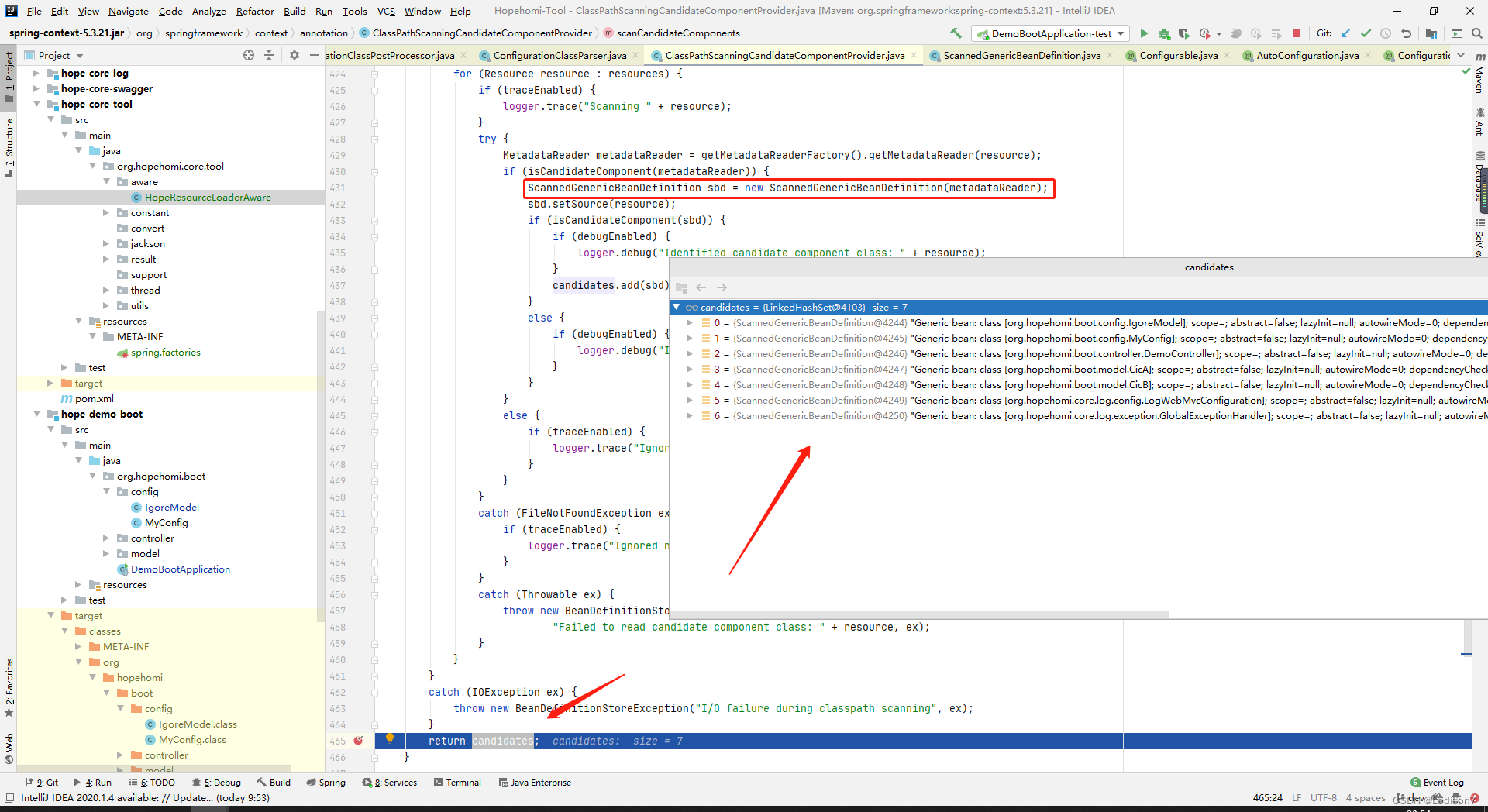Open the Search Everywhere magnifier icon

tap(1476, 33)
